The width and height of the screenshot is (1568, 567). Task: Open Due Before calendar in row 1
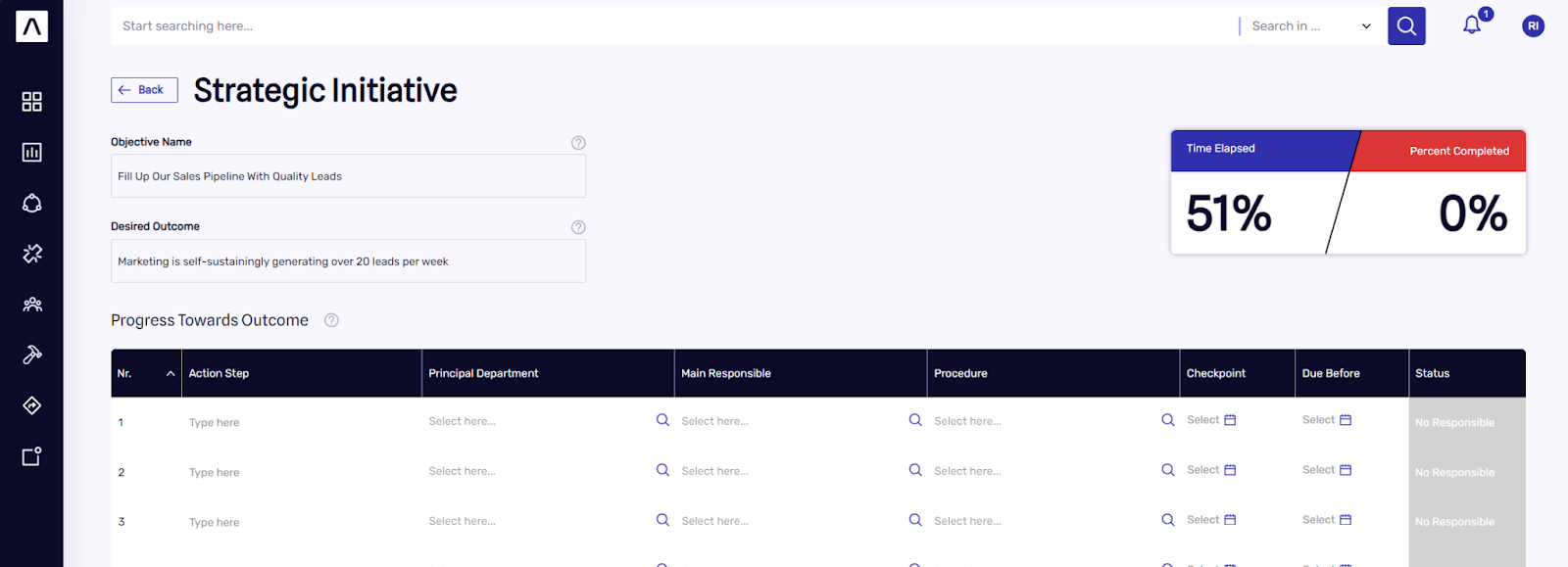click(1346, 420)
